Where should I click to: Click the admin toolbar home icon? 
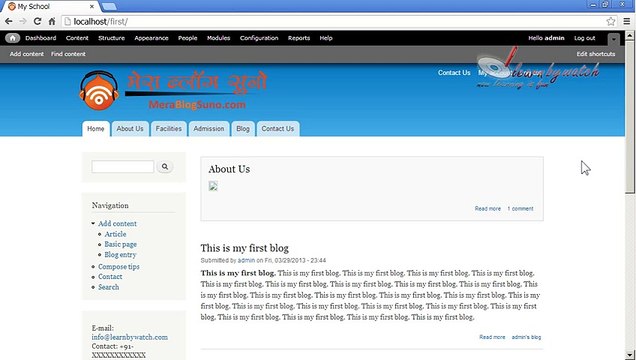tap(13, 38)
